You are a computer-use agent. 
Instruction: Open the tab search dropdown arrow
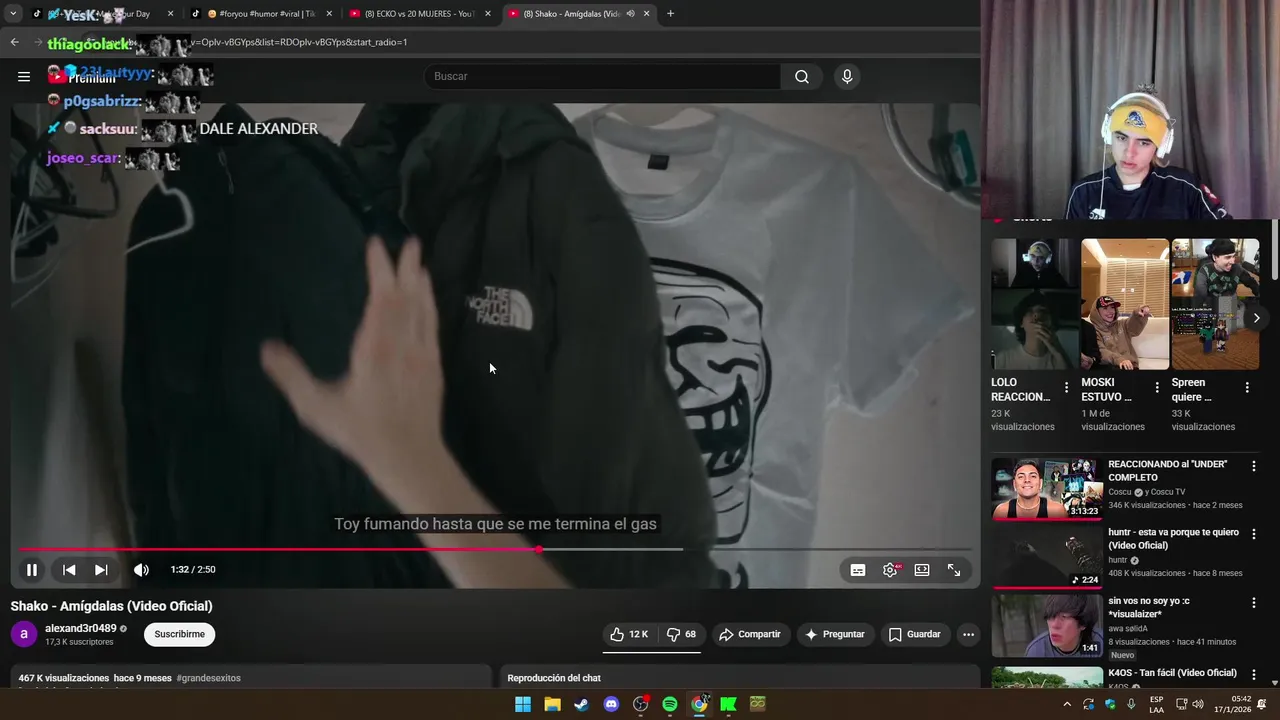(13, 14)
